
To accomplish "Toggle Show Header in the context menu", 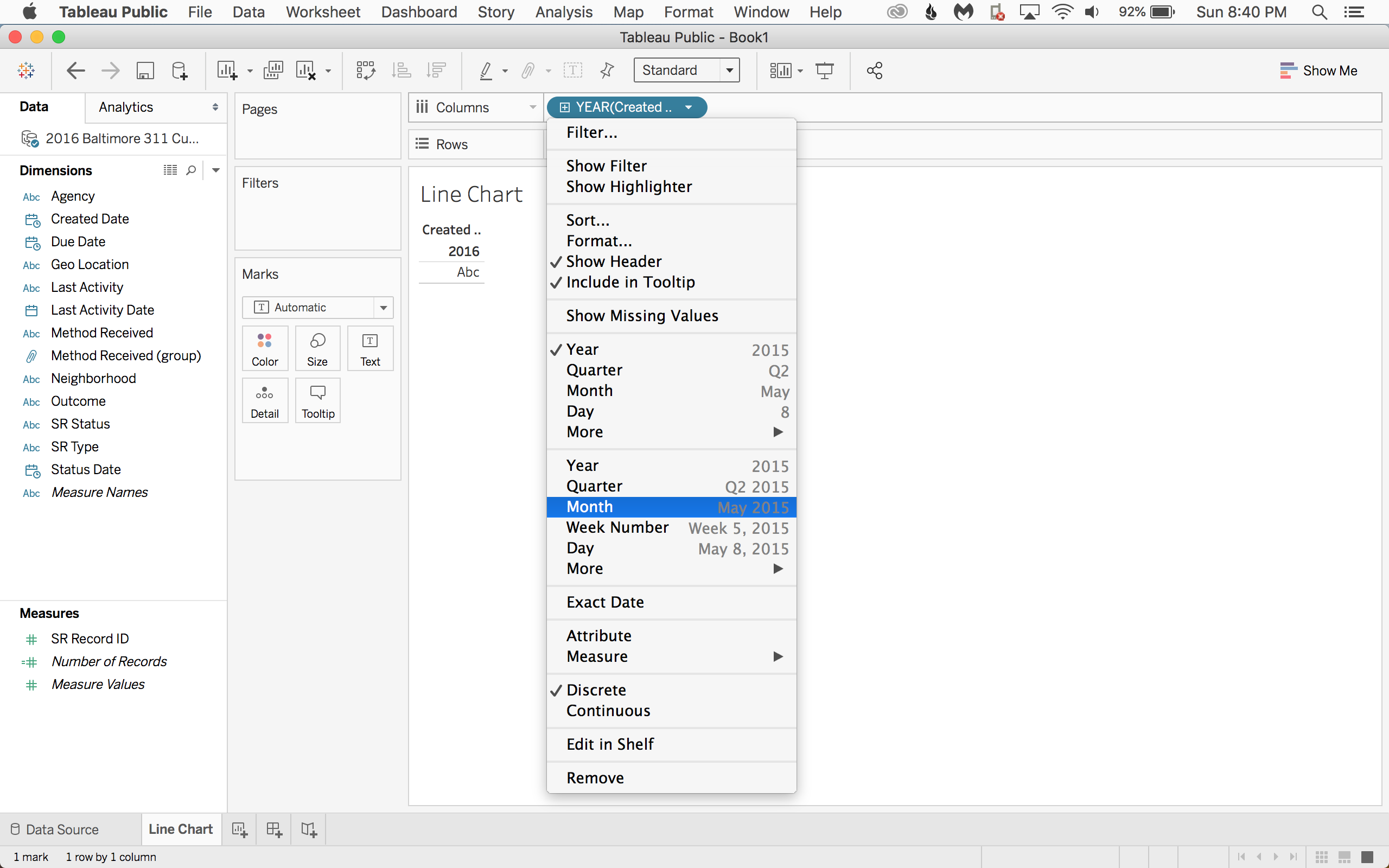I will tap(672, 262).
